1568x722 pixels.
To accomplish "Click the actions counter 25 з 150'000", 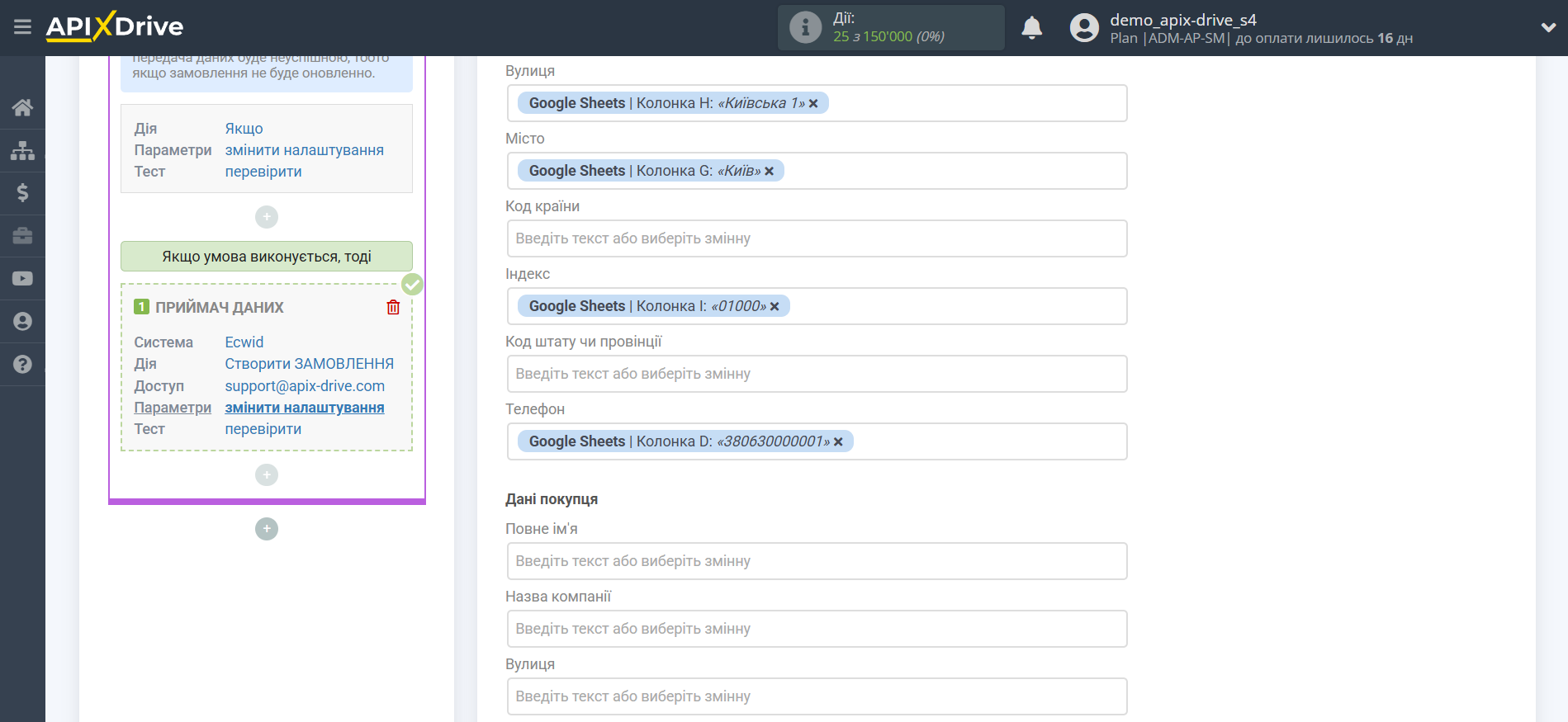I will tap(888, 36).
